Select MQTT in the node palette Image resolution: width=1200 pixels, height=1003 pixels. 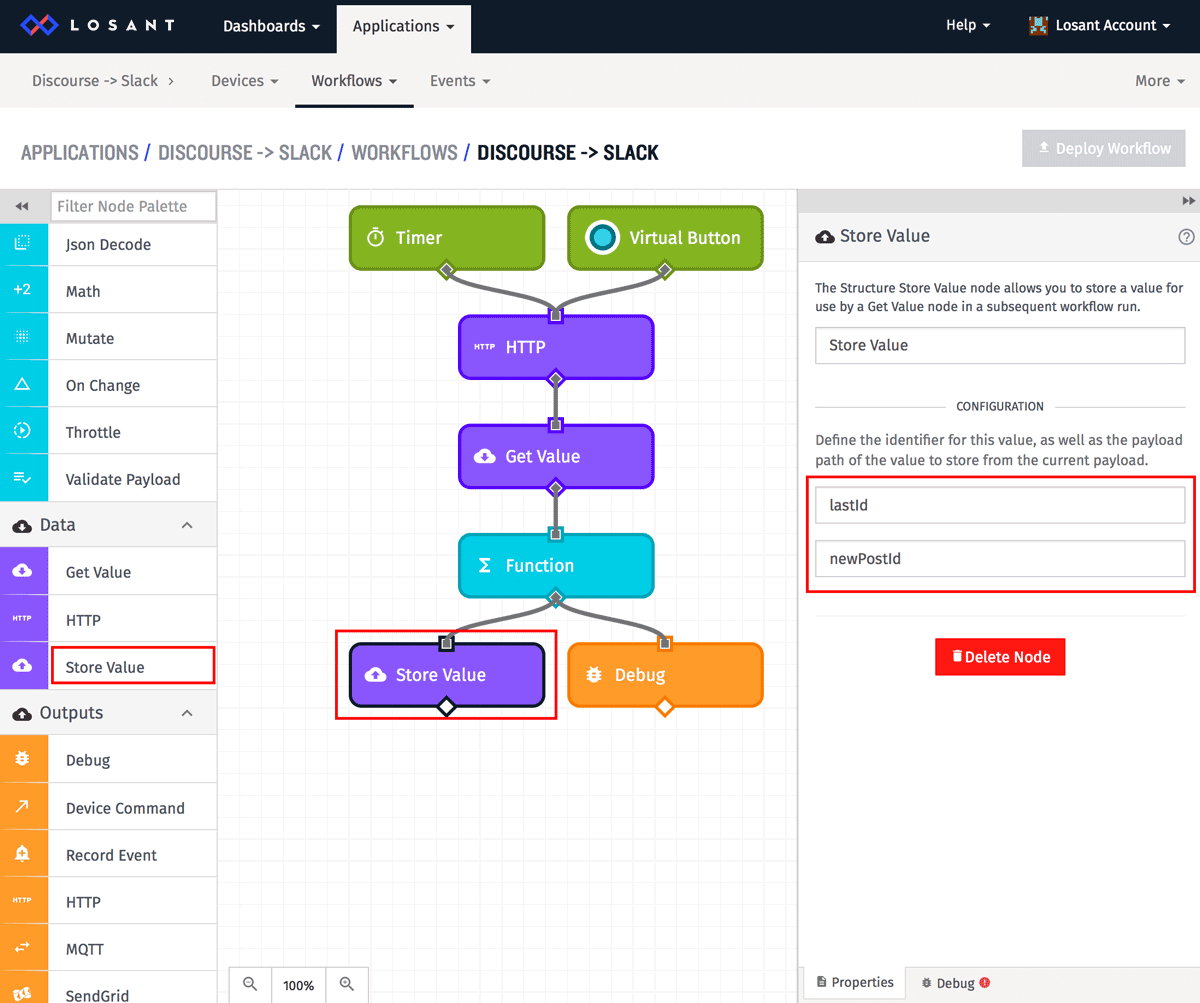pos(108,948)
